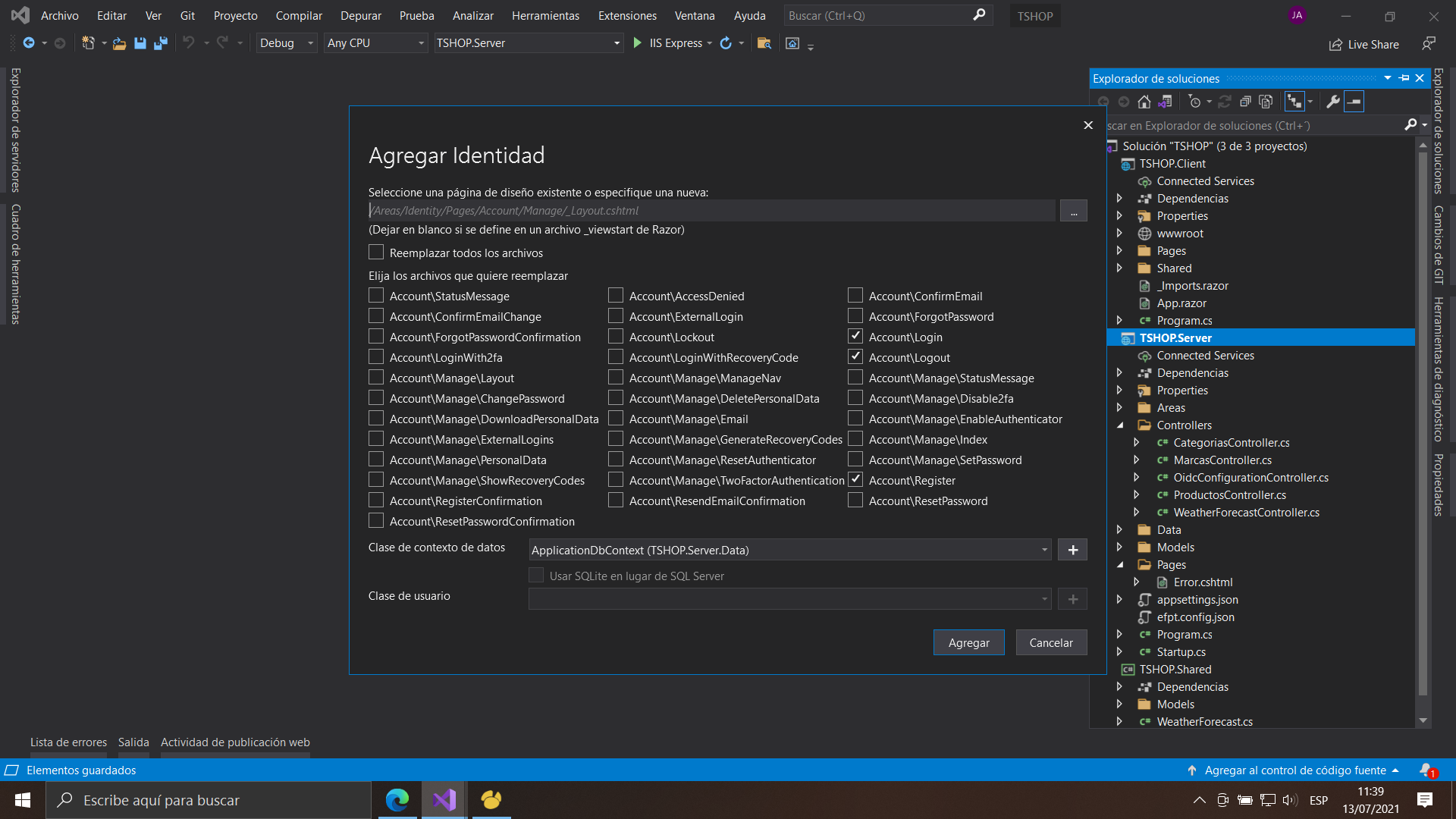Click the JA account avatar
Screen dimensions: 1456x819
1298,15
